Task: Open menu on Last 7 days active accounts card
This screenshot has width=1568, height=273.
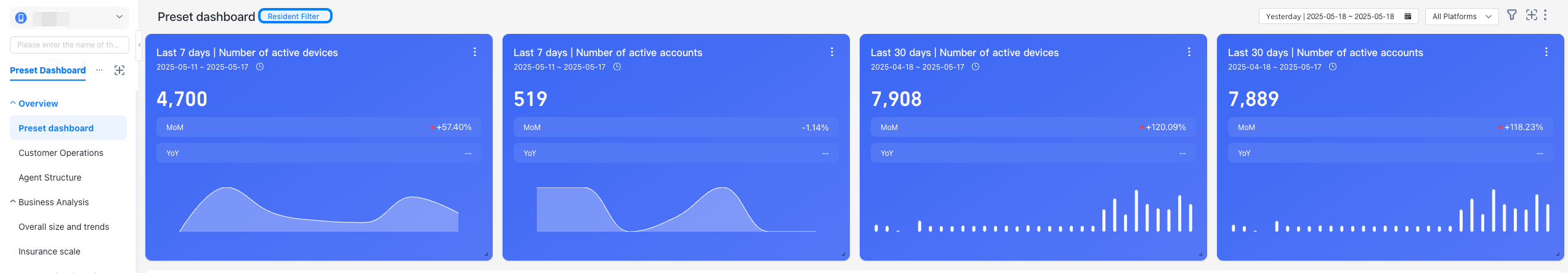Action: pos(832,52)
